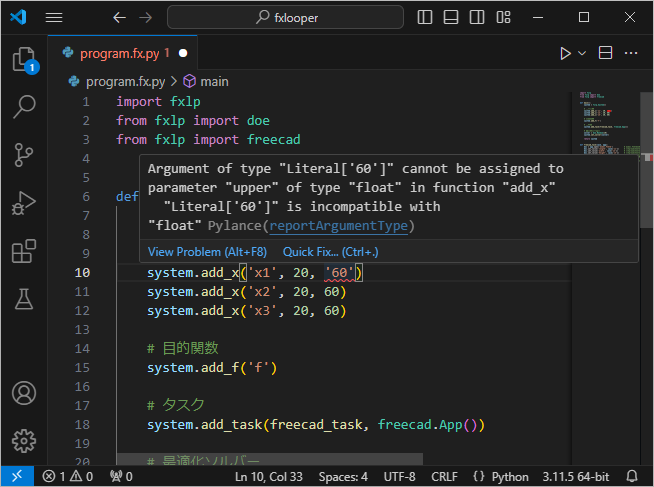Toggle the secondary side bar layout button

tap(475, 17)
